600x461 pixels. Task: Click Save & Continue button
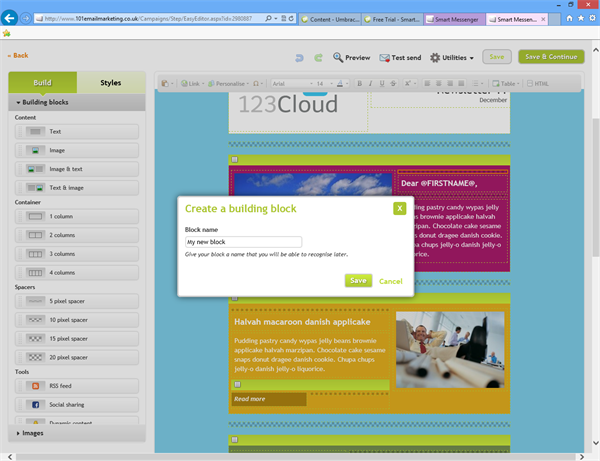pos(551,57)
